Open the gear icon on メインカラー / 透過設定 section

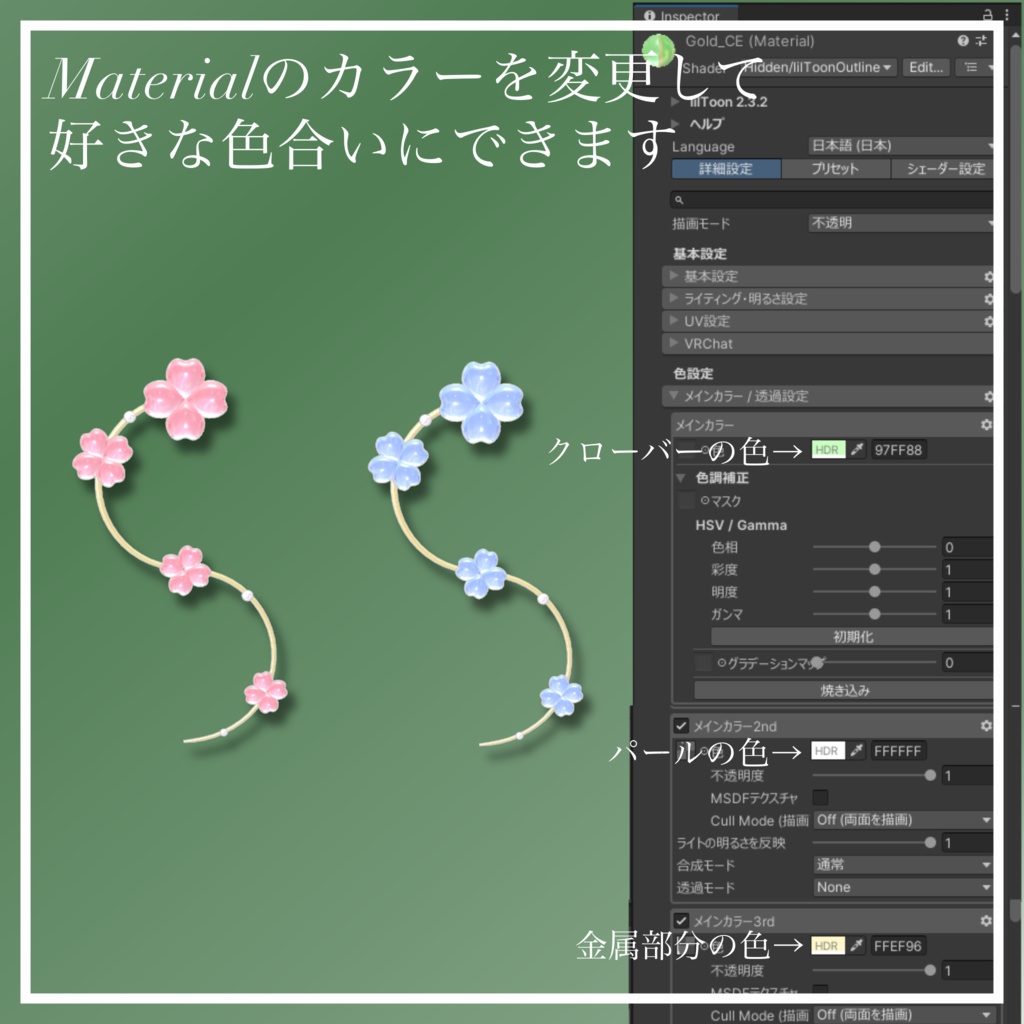pyautogui.click(x=987, y=396)
